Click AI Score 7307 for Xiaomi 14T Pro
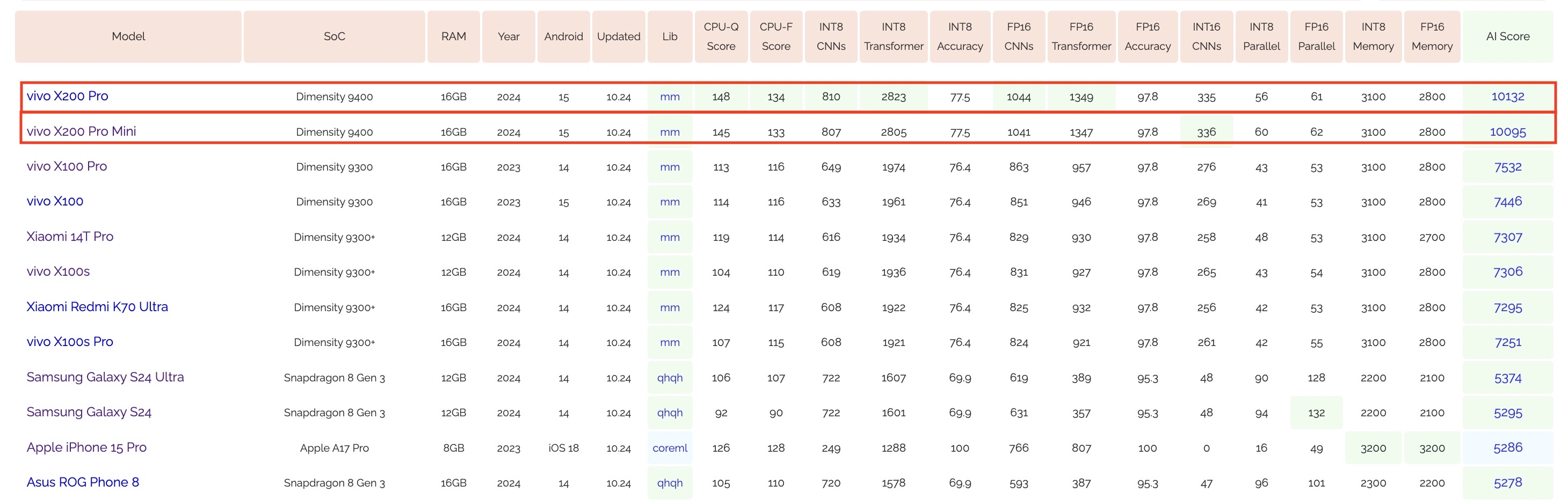Viewport: 1568px width, 500px height. coord(1508,237)
